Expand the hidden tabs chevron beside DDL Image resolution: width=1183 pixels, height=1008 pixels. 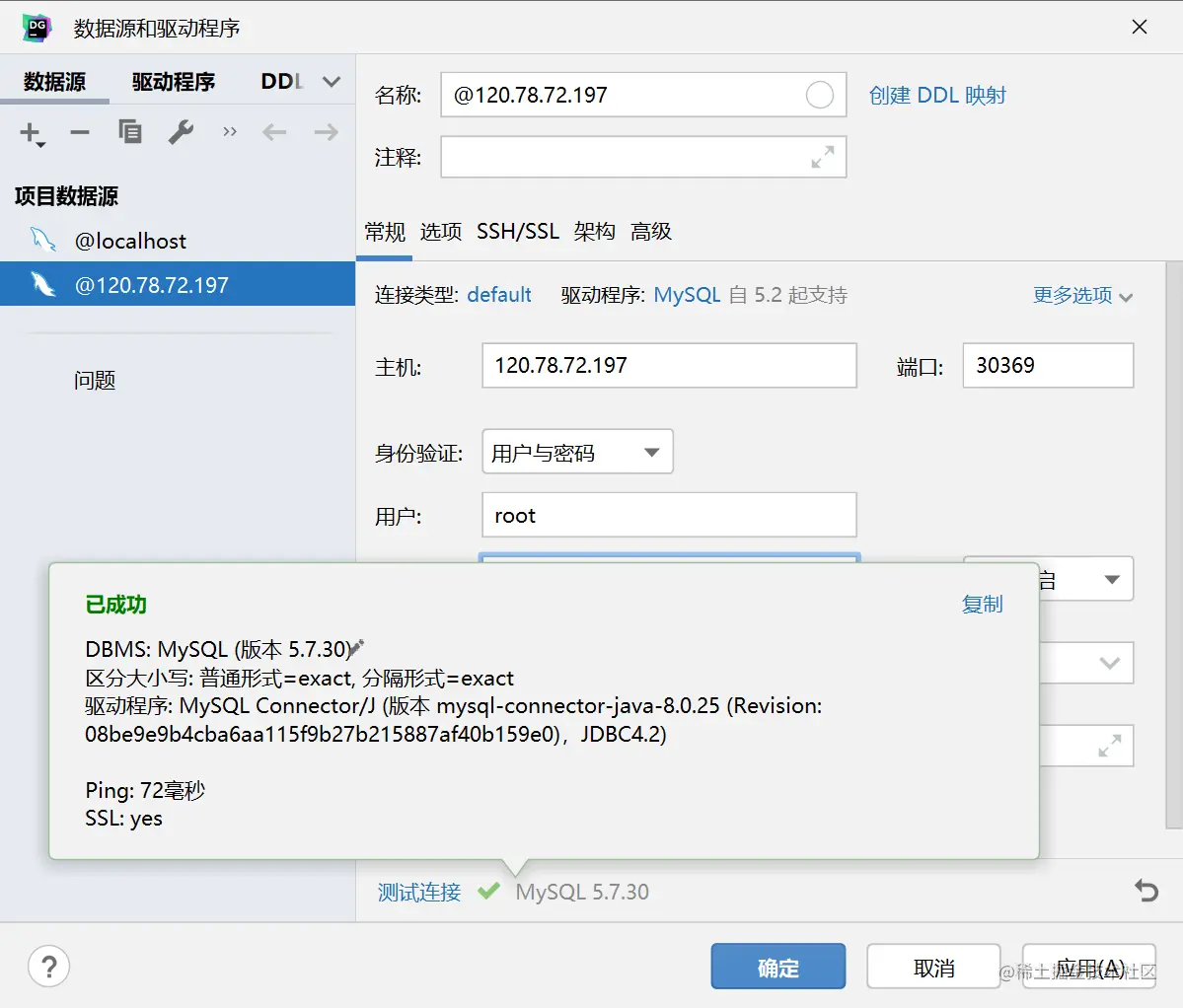[332, 82]
